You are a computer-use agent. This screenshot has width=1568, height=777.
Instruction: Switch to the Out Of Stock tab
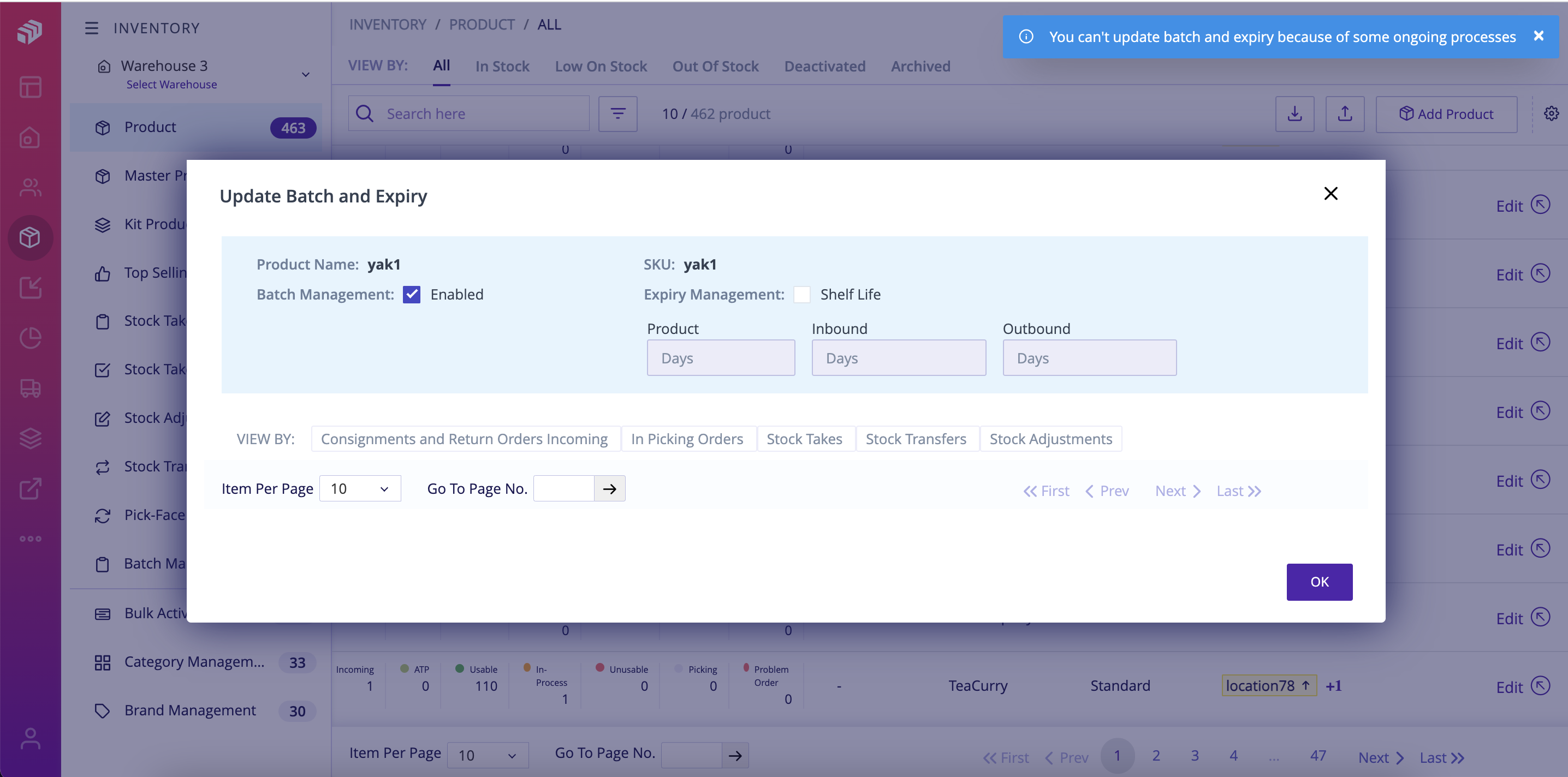(x=715, y=65)
